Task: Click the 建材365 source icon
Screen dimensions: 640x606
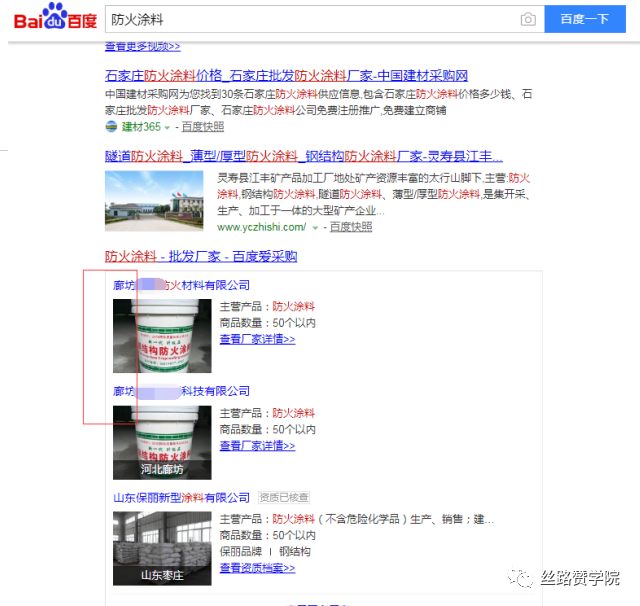Action: pos(111,127)
